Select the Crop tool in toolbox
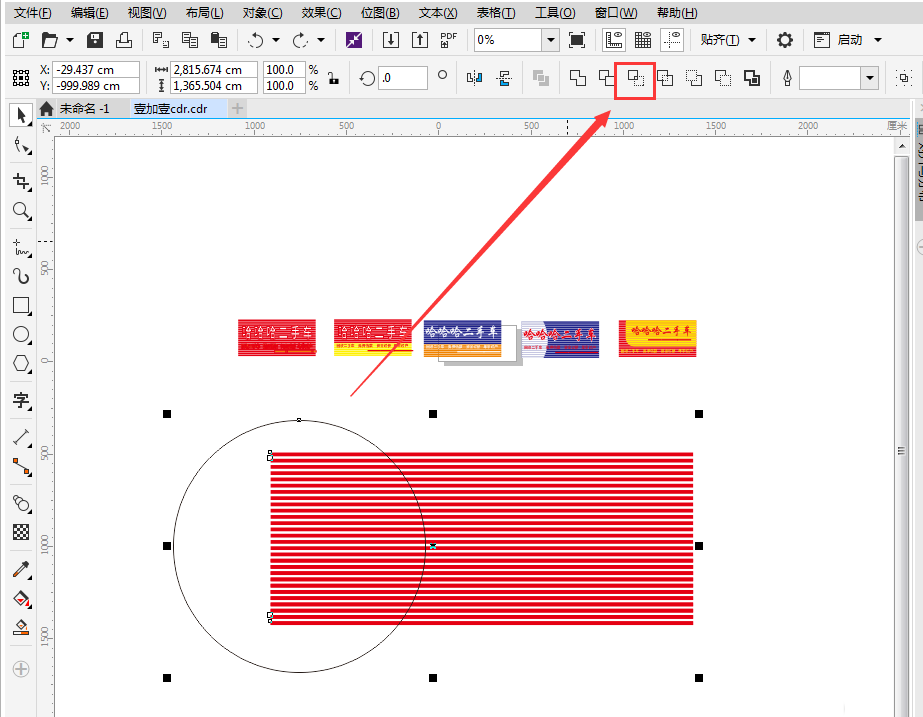 point(20,181)
